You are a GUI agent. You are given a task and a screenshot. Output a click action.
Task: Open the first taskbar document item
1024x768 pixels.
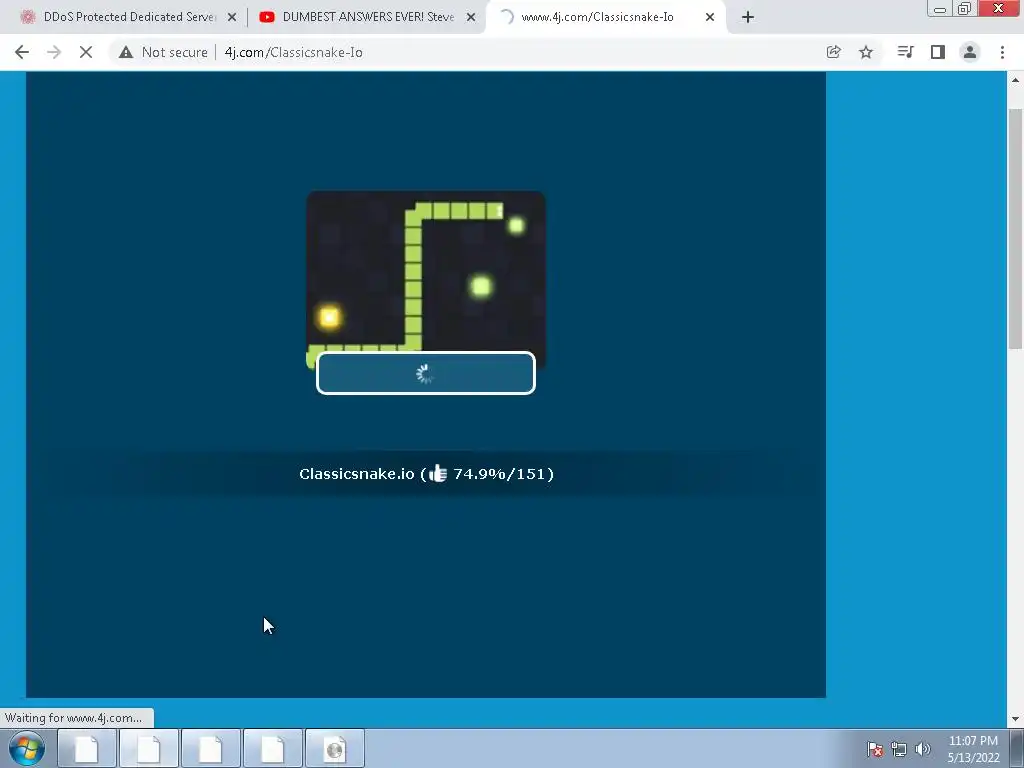86,748
